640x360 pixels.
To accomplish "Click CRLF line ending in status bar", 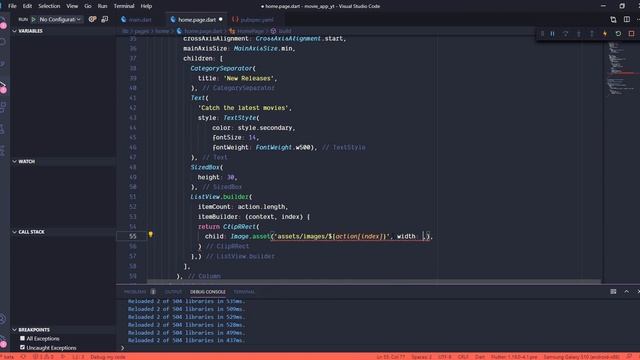I will [x=463, y=357].
